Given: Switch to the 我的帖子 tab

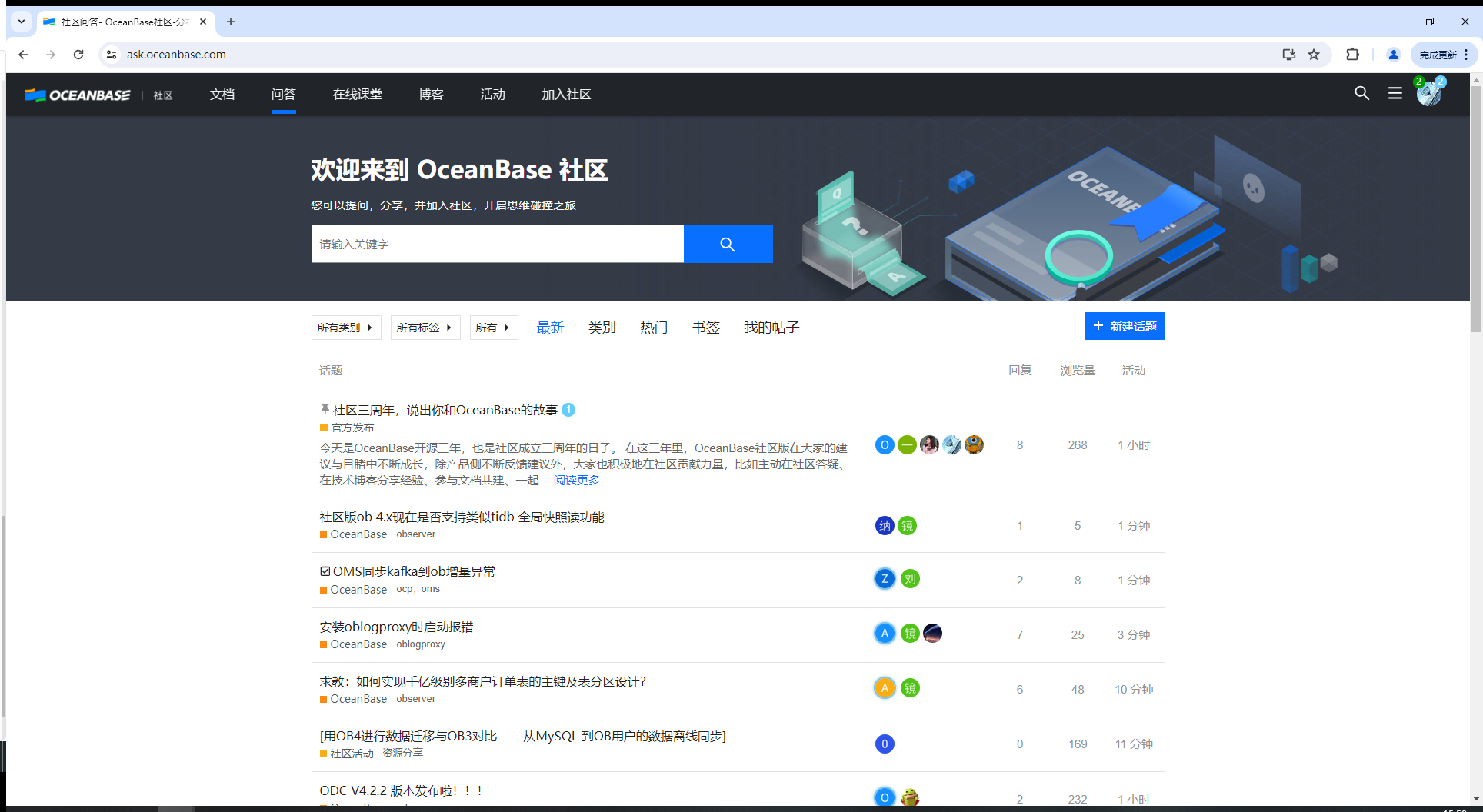Looking at the screenshot, I should (x=771, y=328).
